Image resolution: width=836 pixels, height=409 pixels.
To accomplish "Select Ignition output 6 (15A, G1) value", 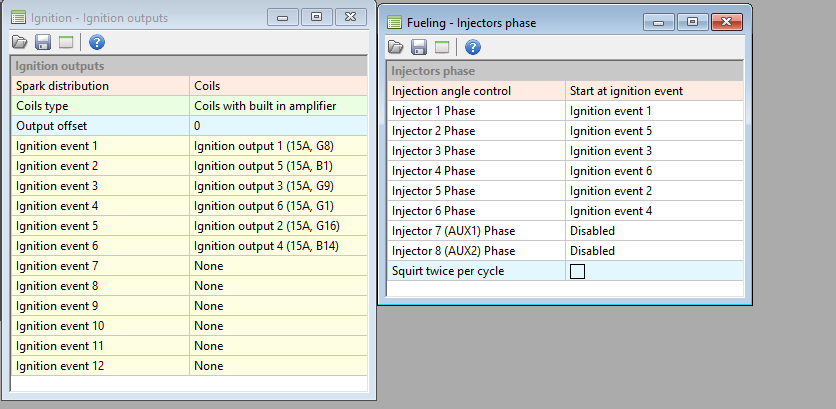I will (278, 206).
